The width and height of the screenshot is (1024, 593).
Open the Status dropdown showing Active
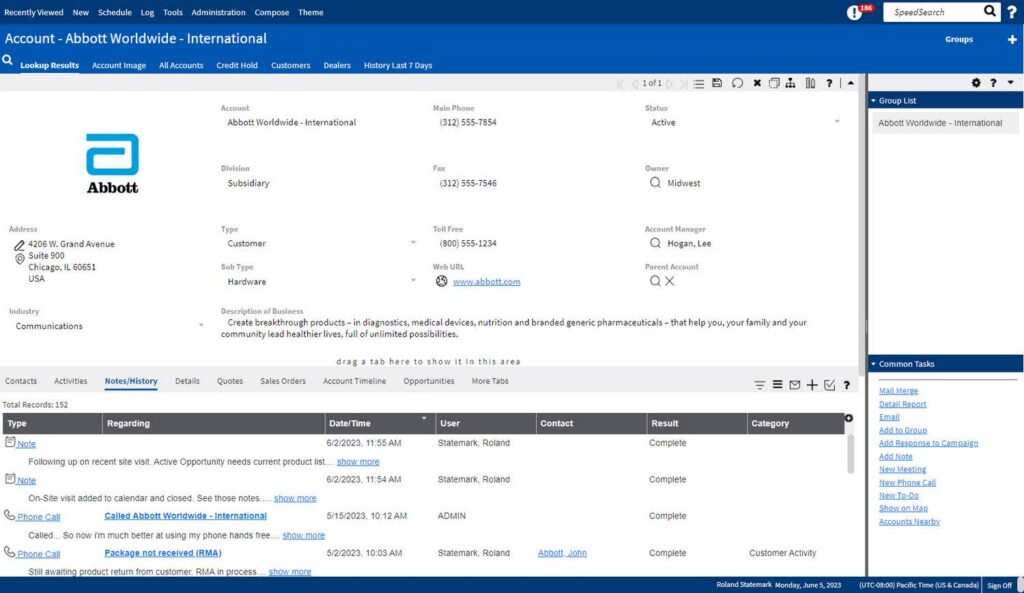(837, 123)
